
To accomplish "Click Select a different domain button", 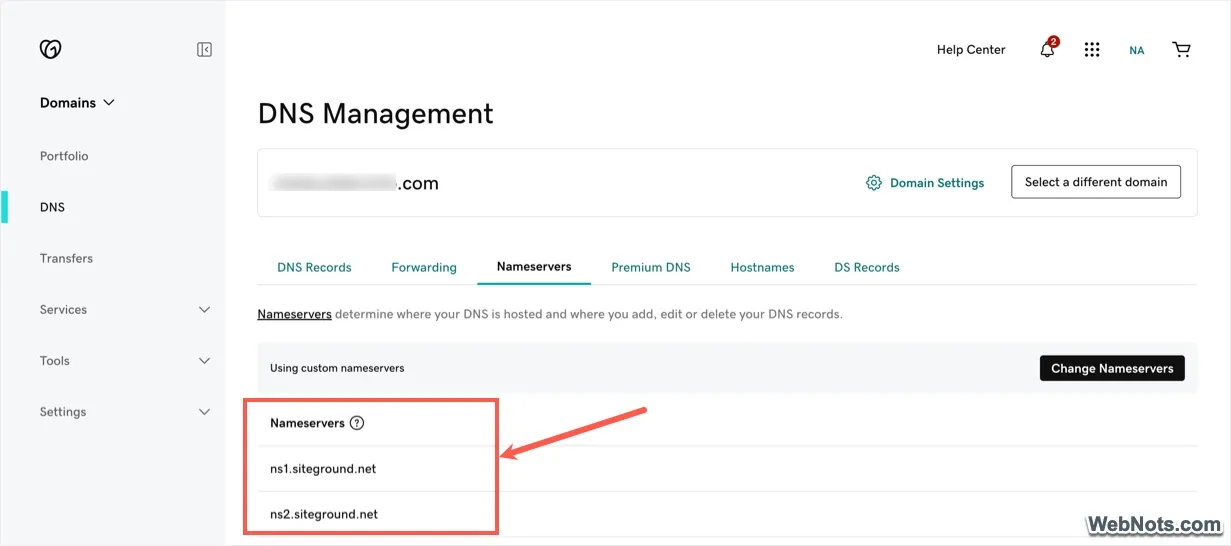I will tap(1096, 182).
